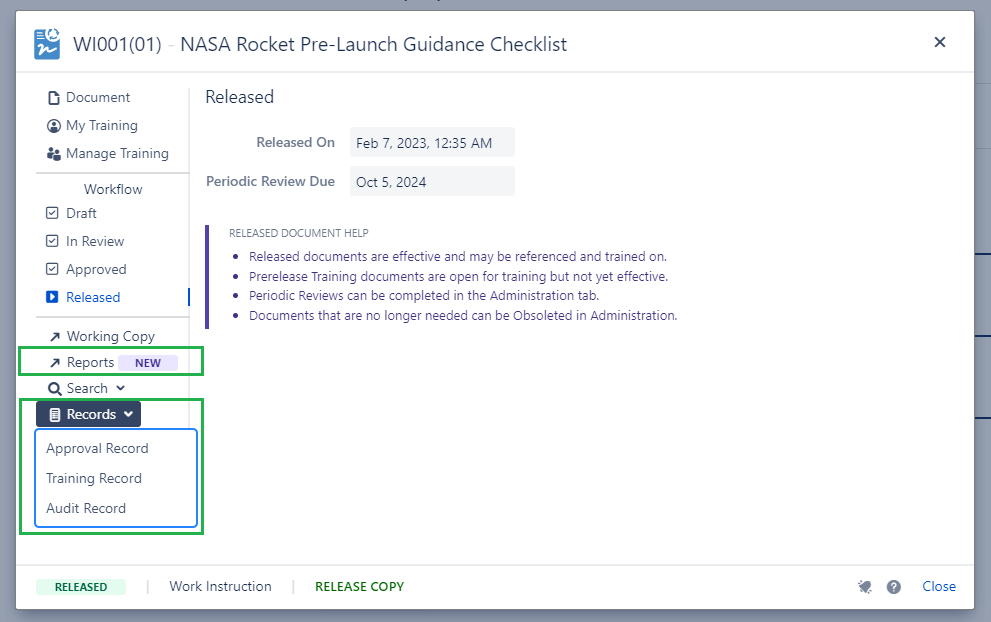Select the Released workflow step
Image resolution: width=991 pixels, height=622 pixels.
tap(92, 297)
